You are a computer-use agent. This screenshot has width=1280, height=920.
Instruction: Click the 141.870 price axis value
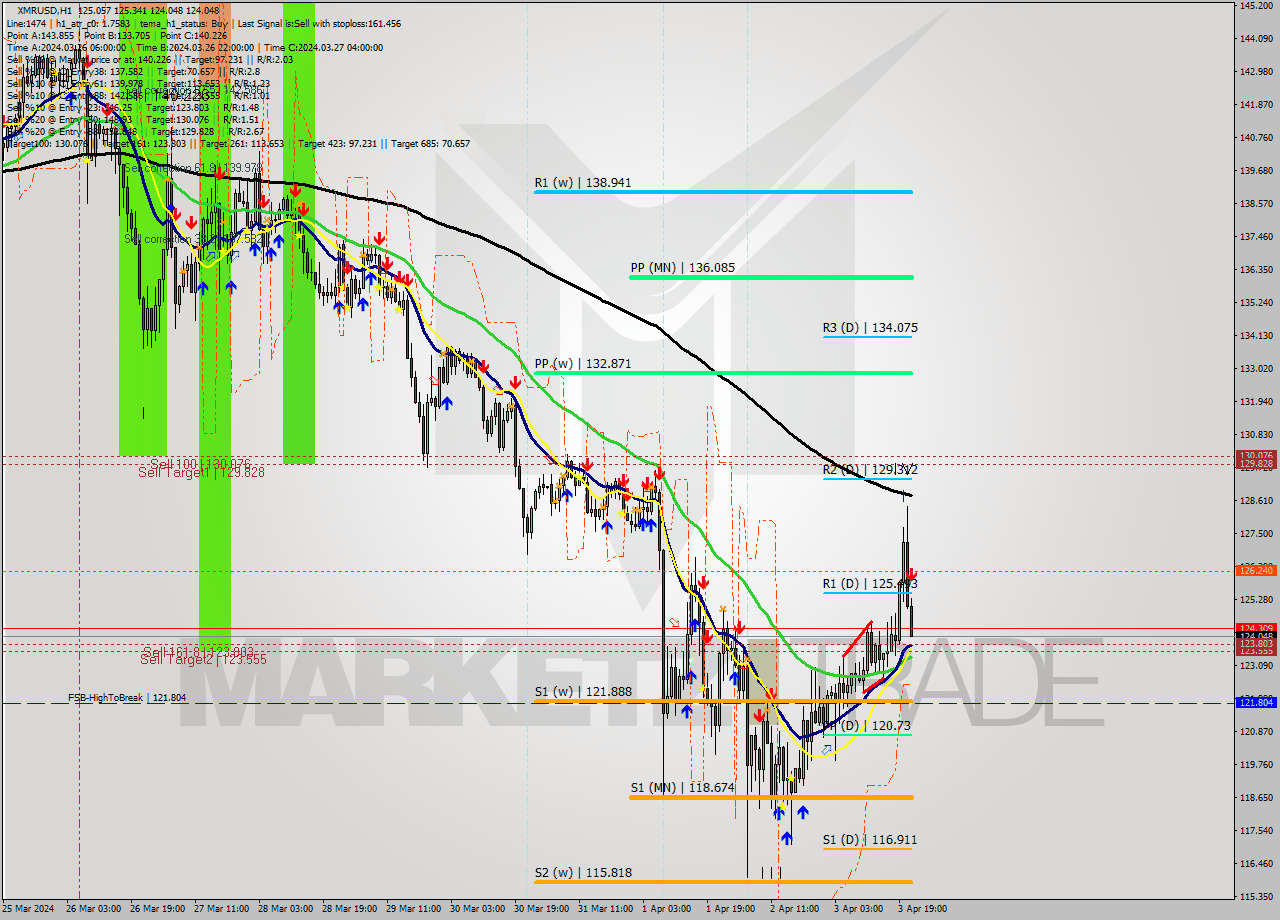[x=1258, y=105]
